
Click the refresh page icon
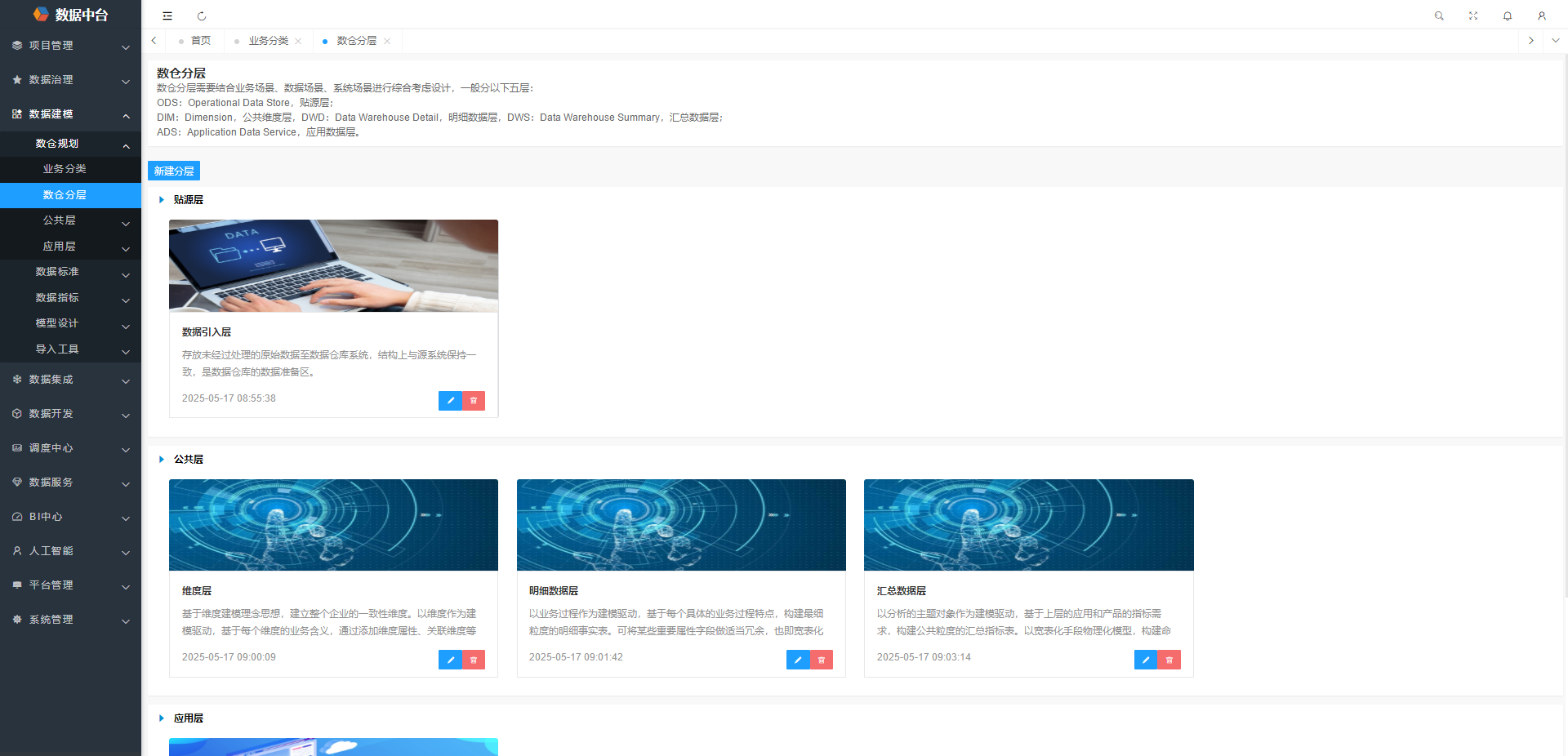click(202, 16)
